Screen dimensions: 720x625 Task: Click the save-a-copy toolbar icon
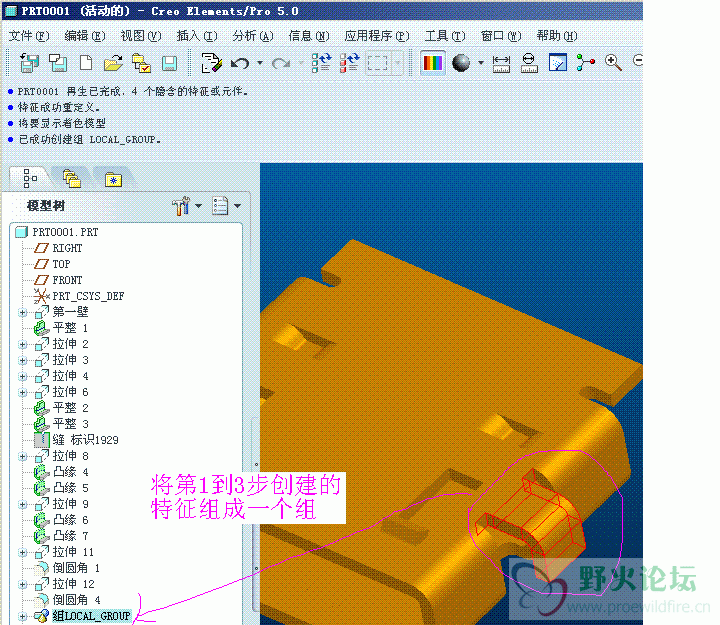click(x=29, y=62)
